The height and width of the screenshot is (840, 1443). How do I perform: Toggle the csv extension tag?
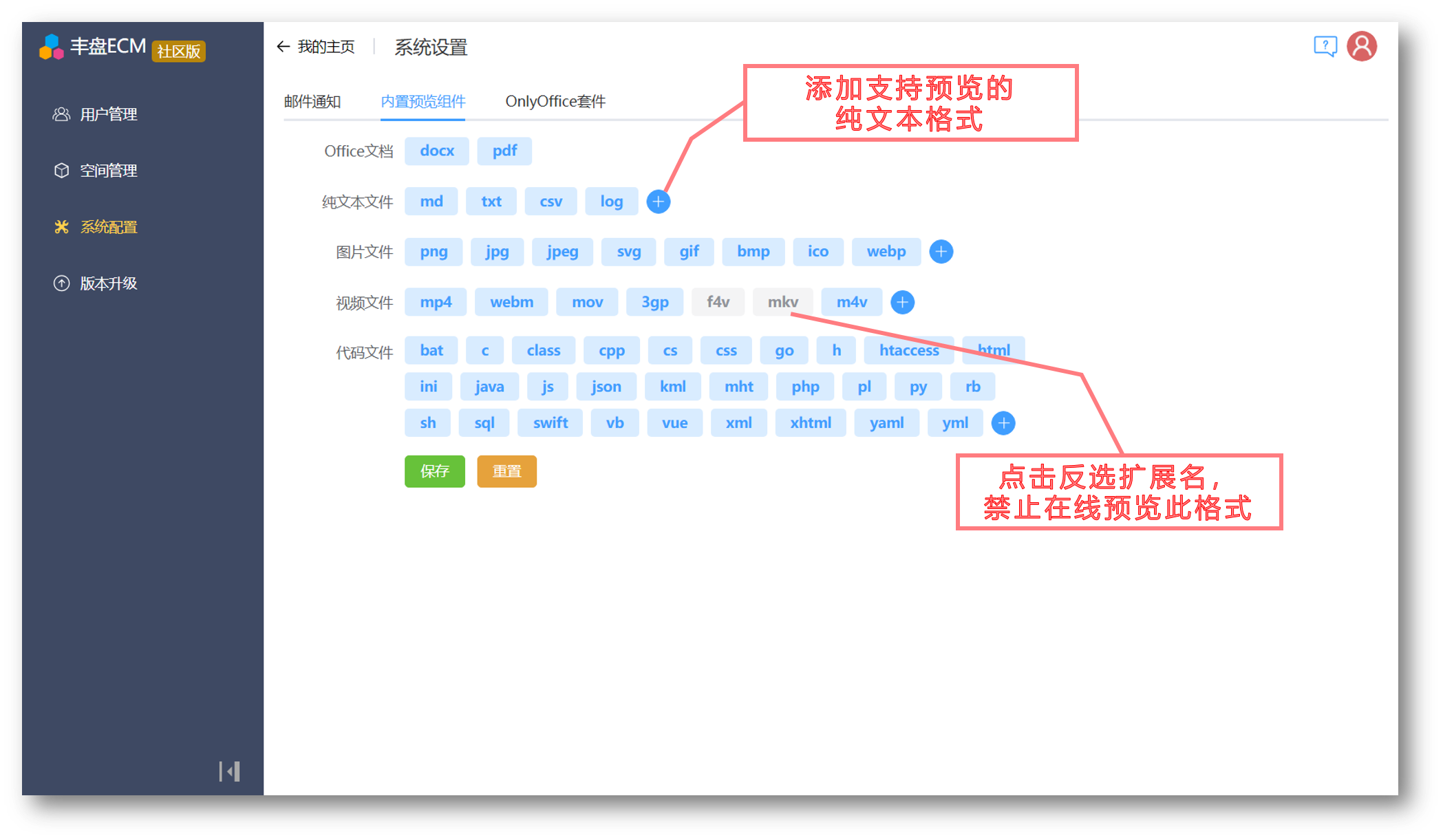click(551, 202)
